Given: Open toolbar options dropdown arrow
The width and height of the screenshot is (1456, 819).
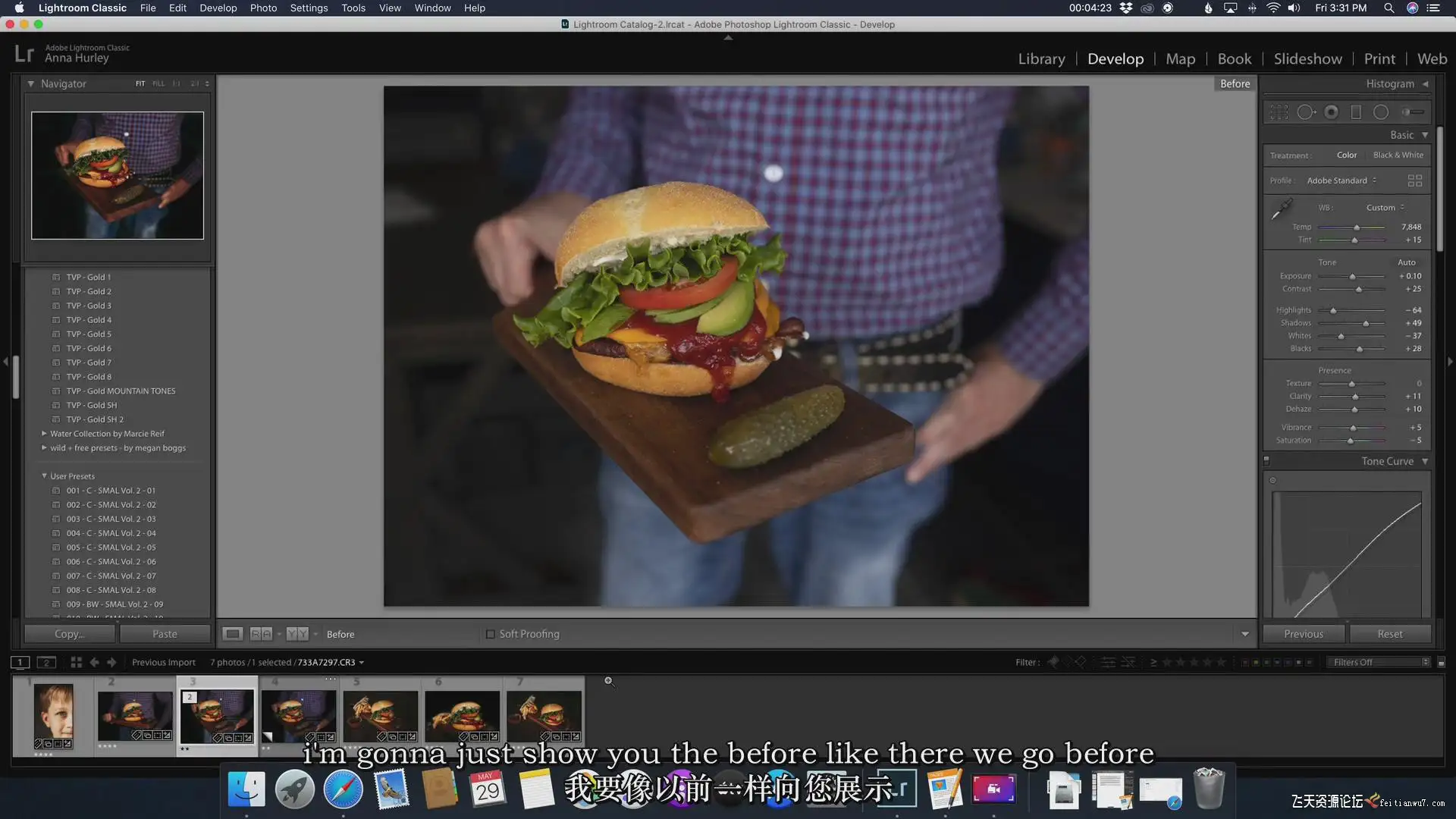Looking at the screenshot, I should pos(1244,634).
